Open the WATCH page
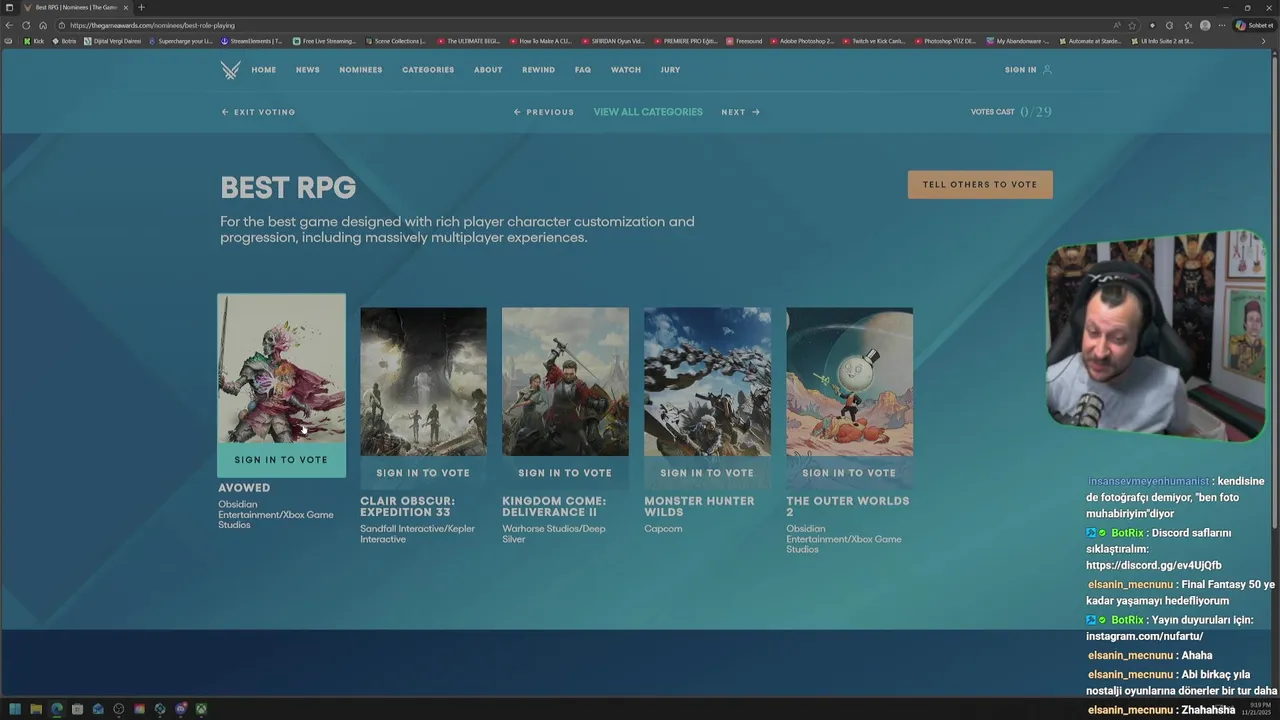 (626, 70)
